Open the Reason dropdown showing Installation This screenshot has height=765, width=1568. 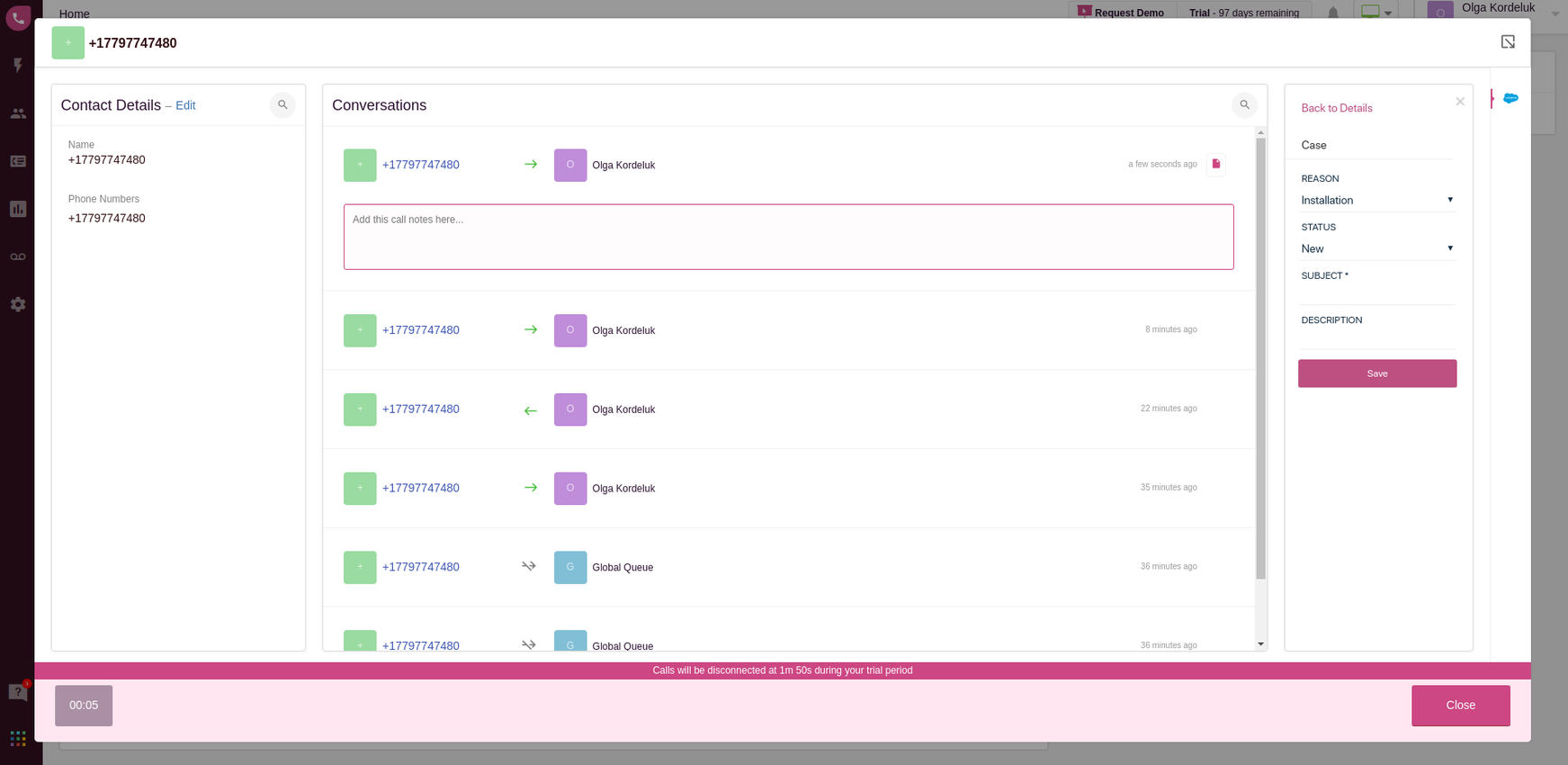1377,200
